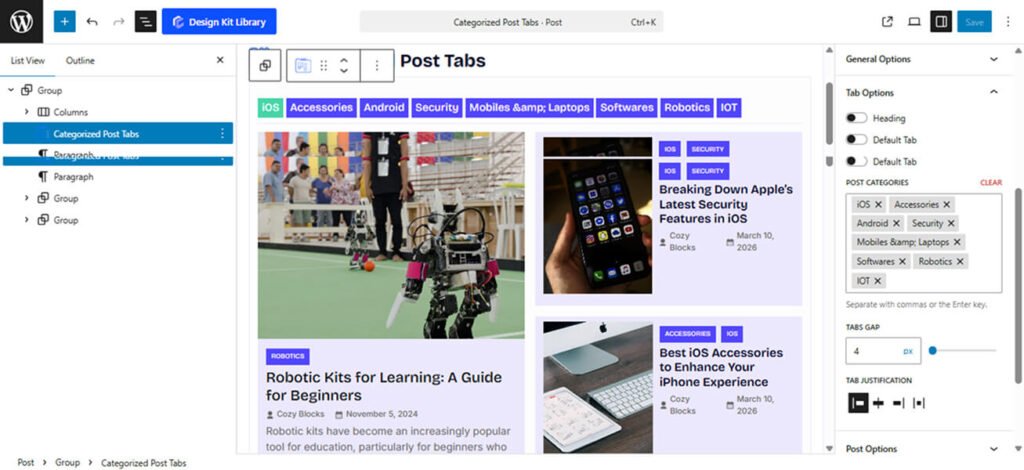The width and height of the screenshot is (1024, 470).
Task: Clear all post categories
Action: point(991,183)
